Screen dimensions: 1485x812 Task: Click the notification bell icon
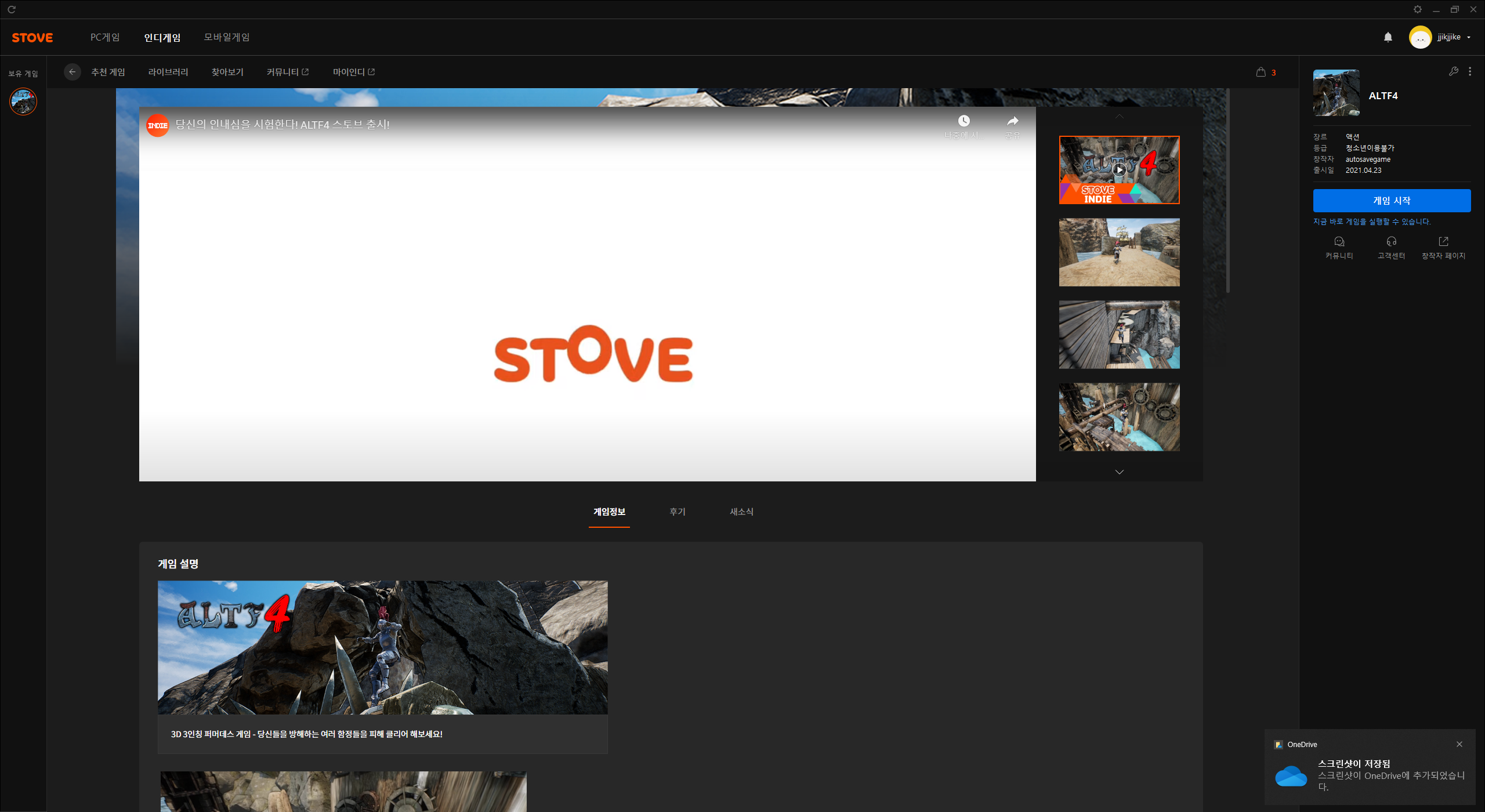[1388, 37]
